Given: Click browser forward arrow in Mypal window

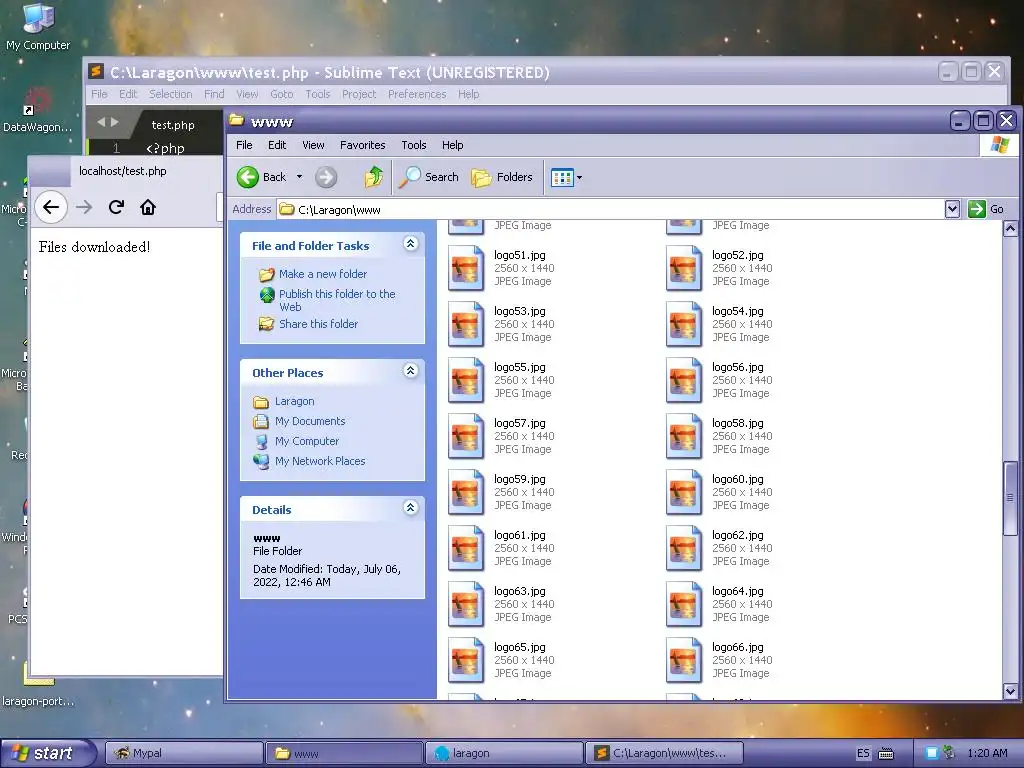Looking at the screenshot, I should [x=84, y=208].
